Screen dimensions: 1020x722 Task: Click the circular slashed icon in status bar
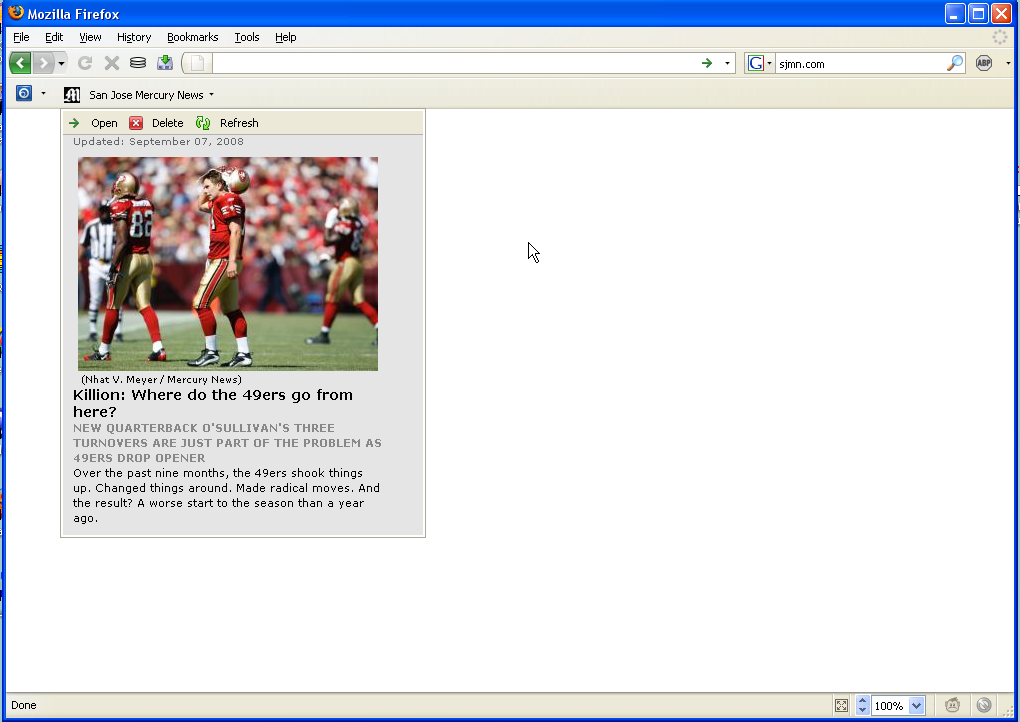[984, 704]
